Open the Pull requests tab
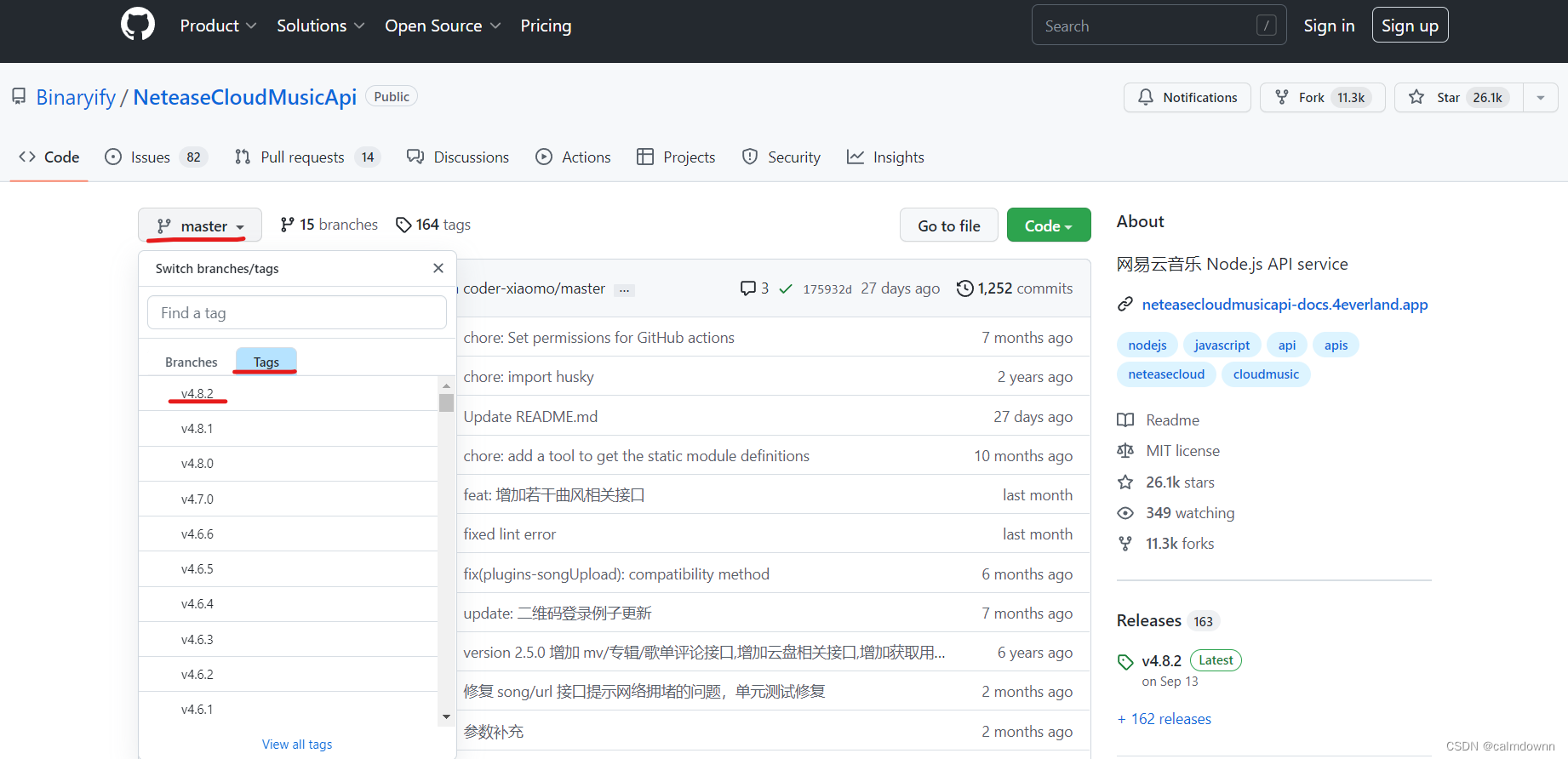 tap(306, 157)
